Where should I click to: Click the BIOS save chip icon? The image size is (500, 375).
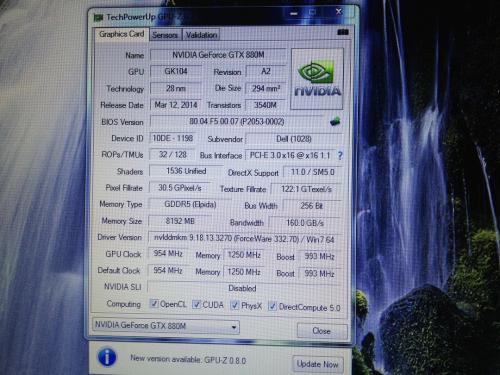[335, 121]
